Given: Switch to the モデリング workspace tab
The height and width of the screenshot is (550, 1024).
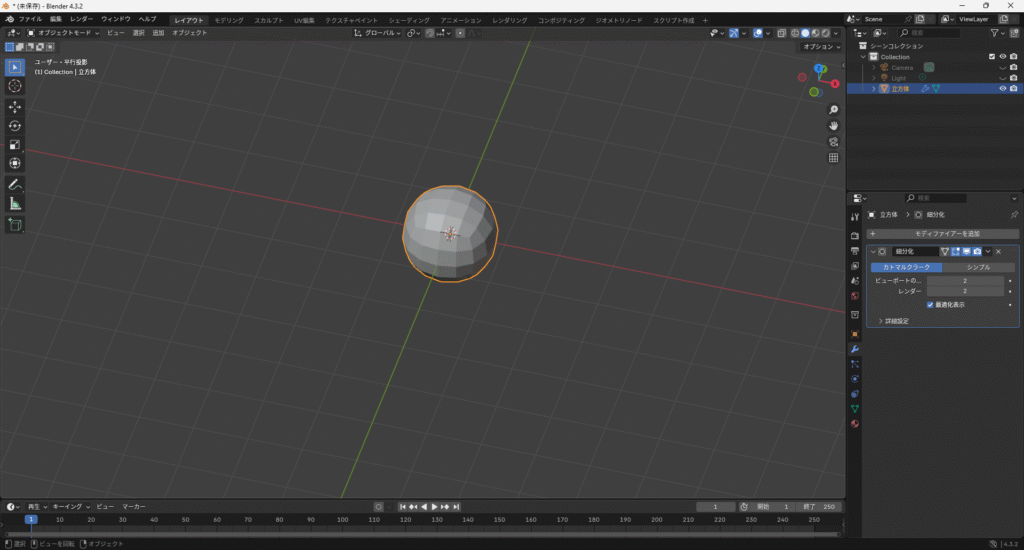Looking at the screenshot, I should click(x=229, y=20).
